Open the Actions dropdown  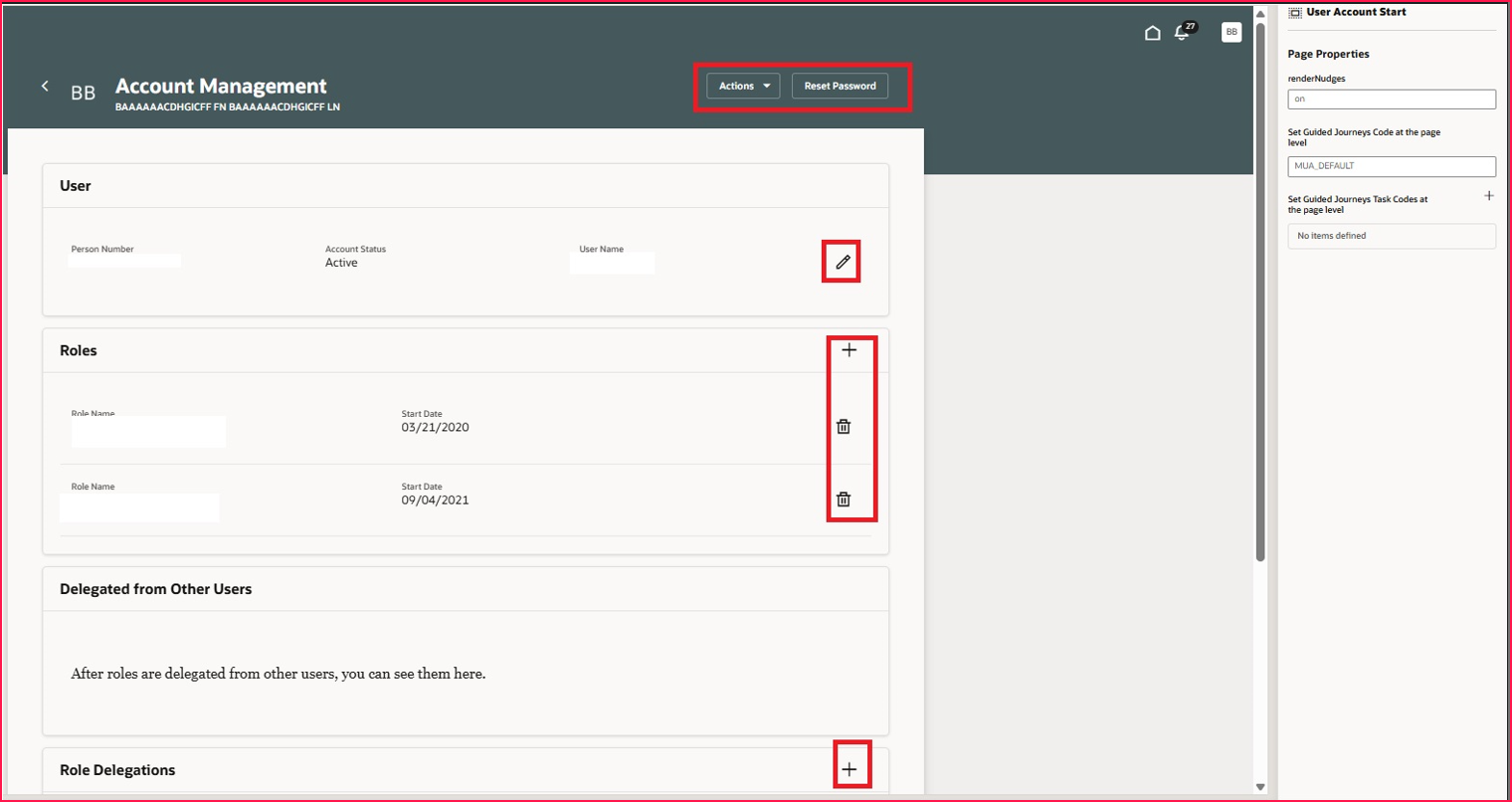(x=741, y=86)
